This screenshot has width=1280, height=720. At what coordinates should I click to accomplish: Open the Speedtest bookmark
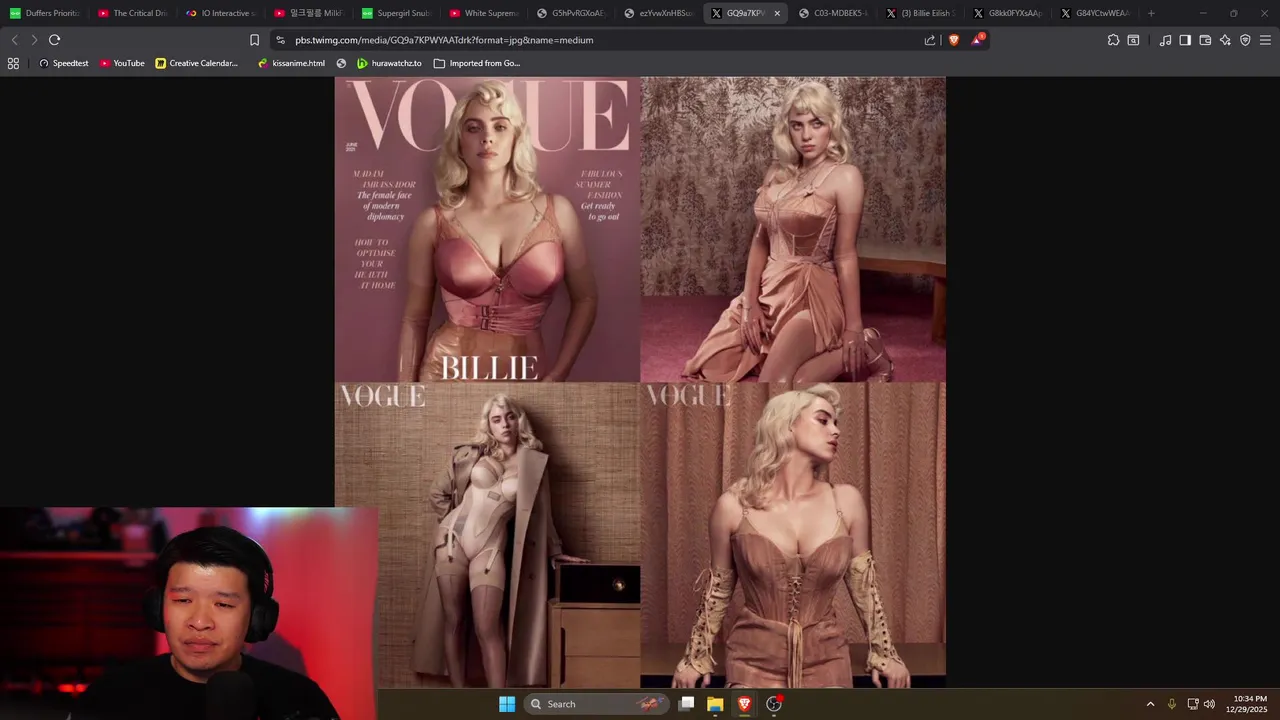point(64,63)
